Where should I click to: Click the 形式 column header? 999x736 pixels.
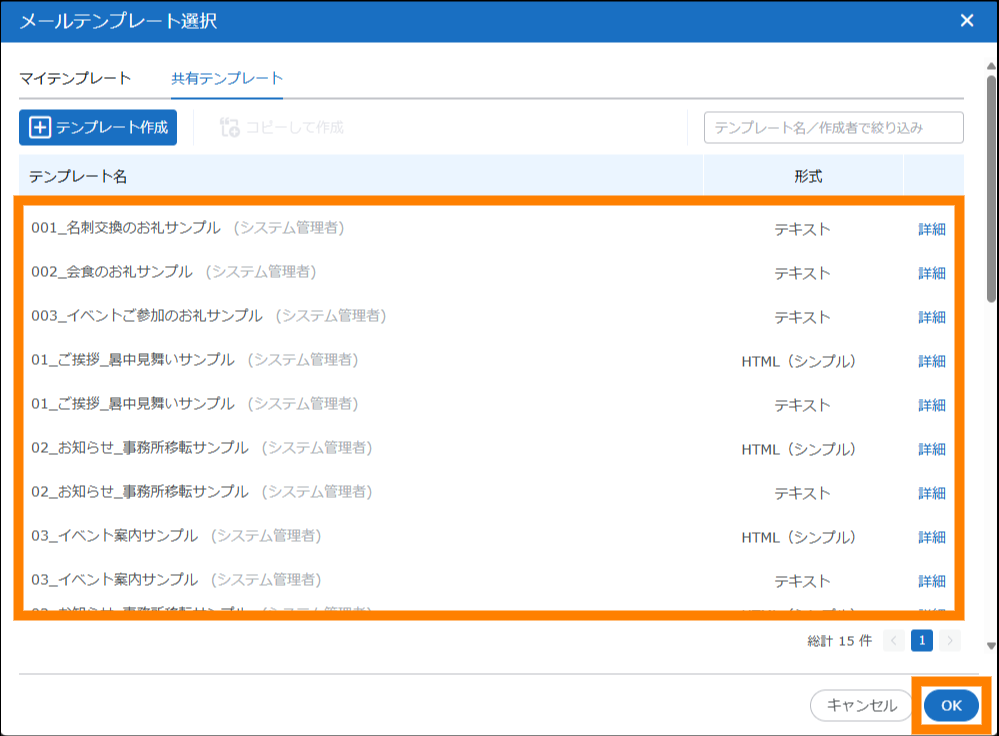(807, 176)
